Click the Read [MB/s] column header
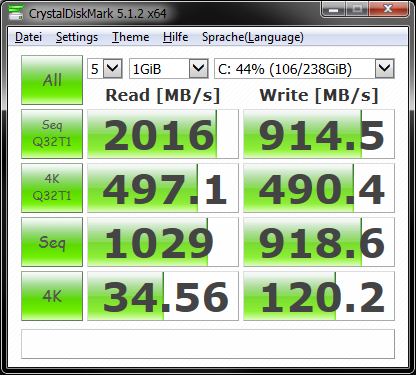 pos(163,95)
